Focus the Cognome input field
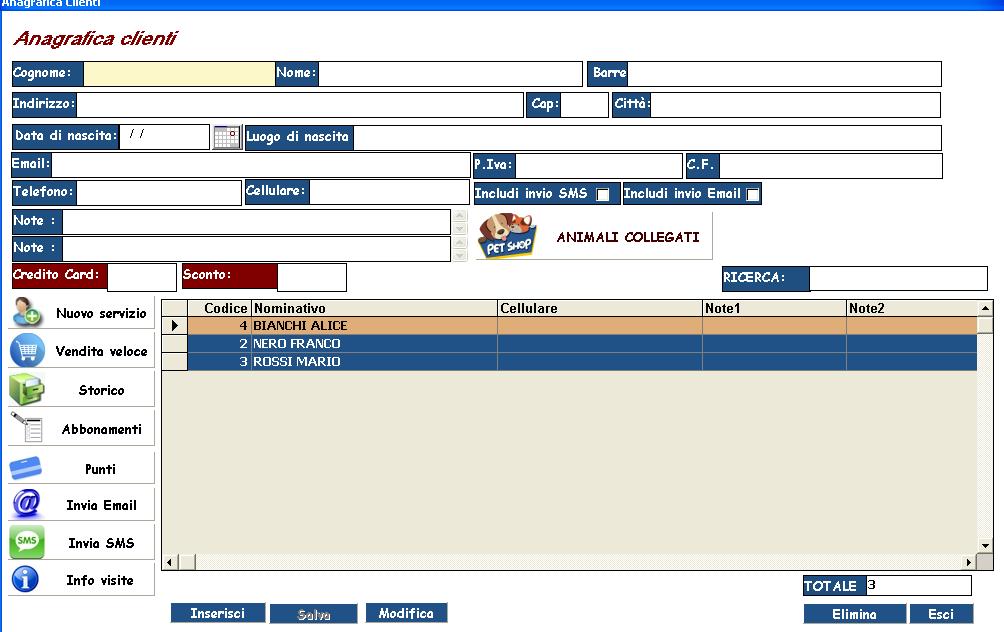 [x=179, y=74]
